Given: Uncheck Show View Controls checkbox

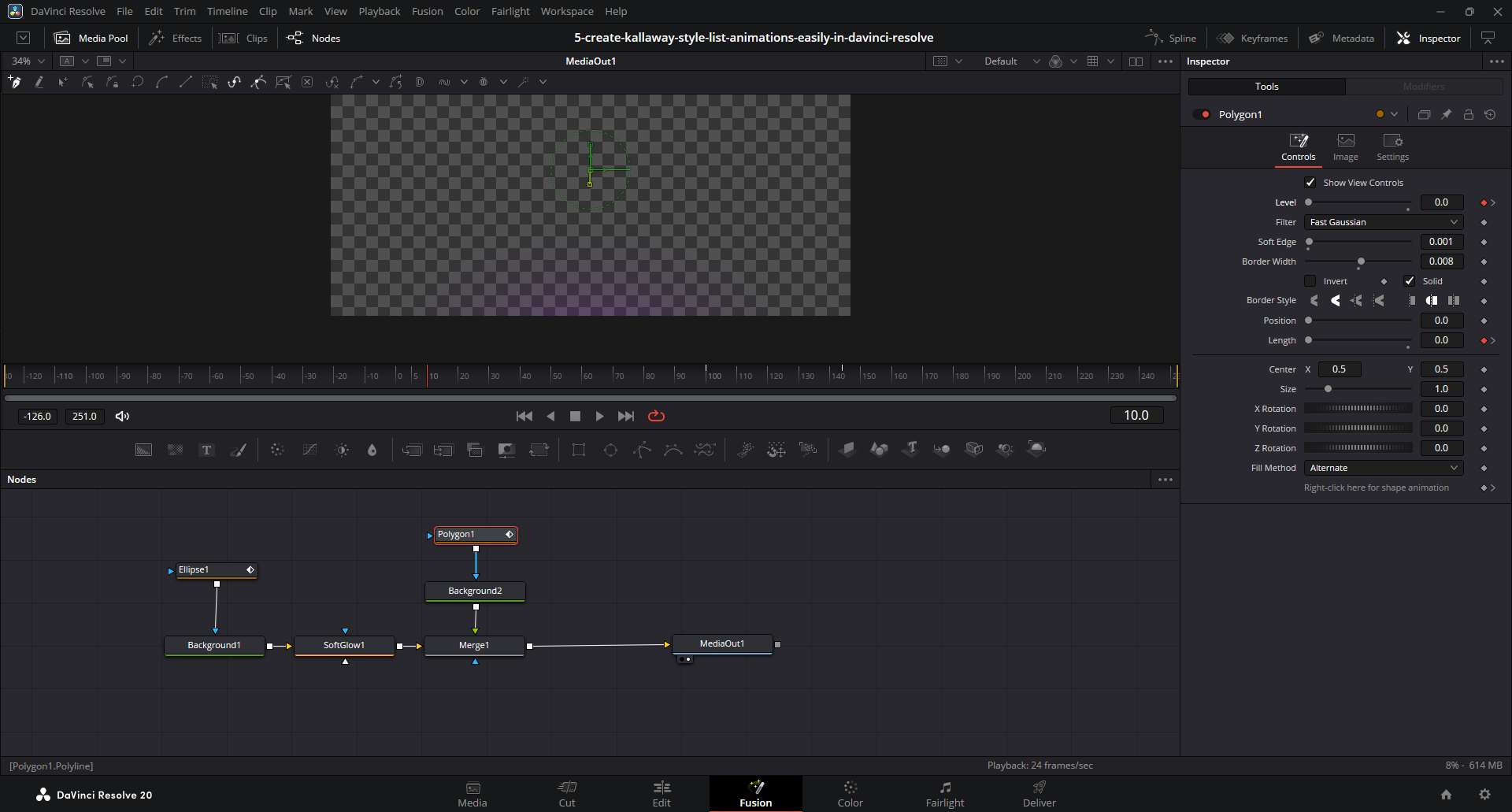Looking at the screenshot, I should coord(1310,183).
